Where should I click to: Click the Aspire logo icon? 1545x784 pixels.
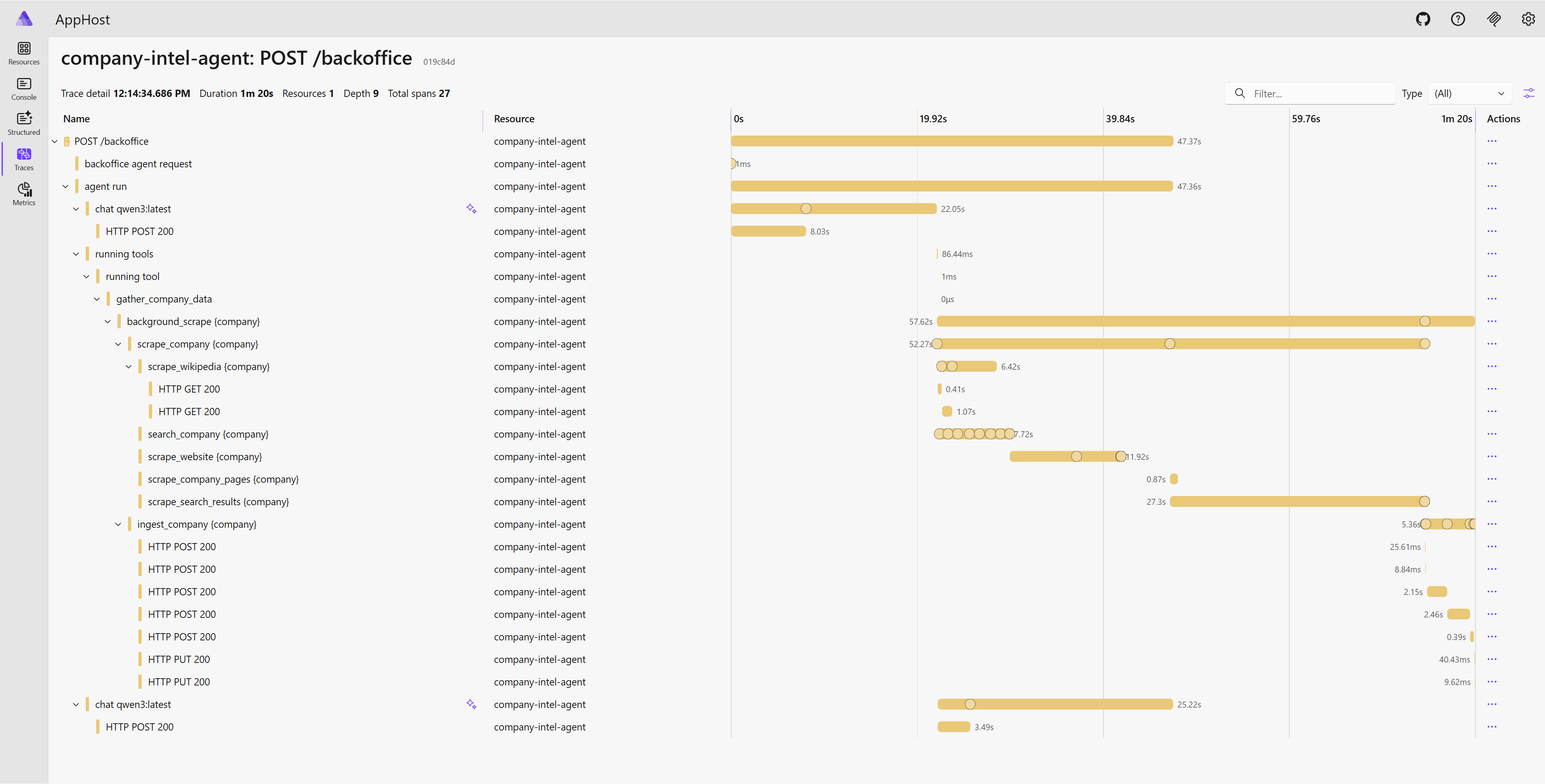24,19
